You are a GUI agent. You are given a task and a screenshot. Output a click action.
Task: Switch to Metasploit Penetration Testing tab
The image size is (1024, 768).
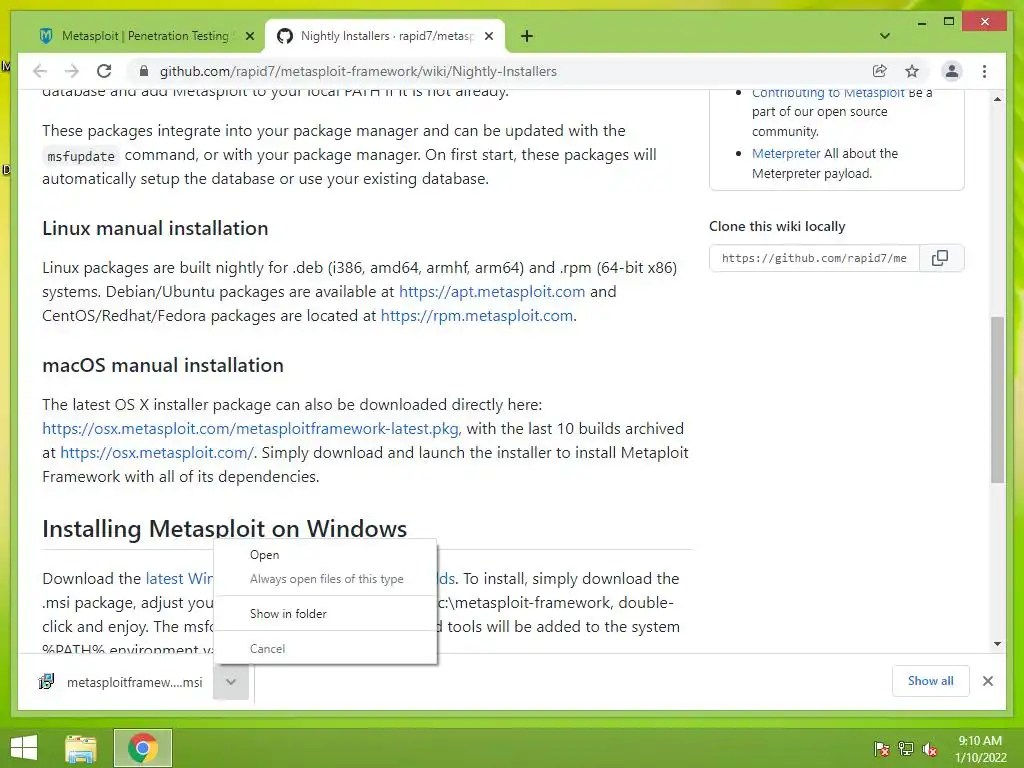[x=145, y=36]
